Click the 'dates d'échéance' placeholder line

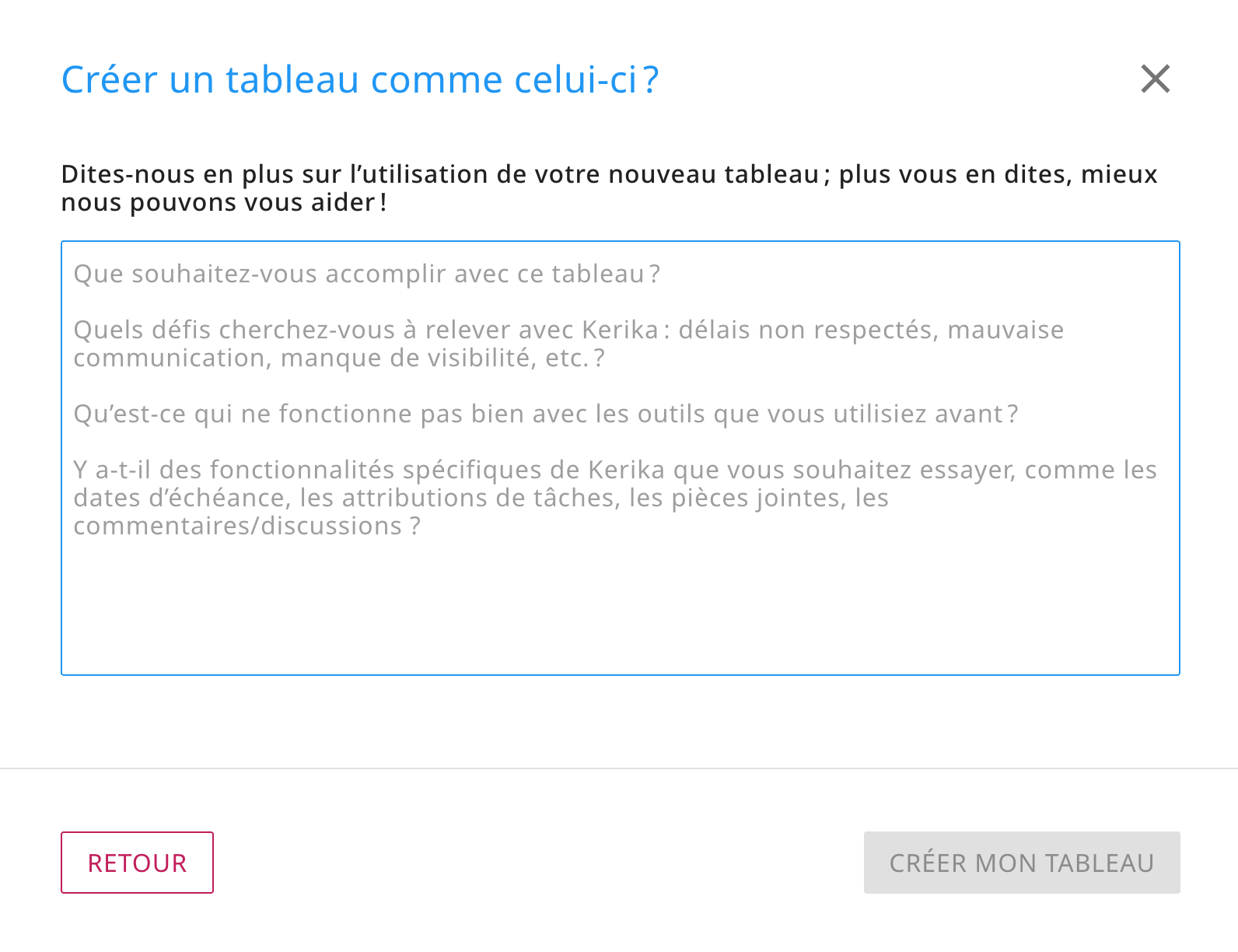click(480, 498)
